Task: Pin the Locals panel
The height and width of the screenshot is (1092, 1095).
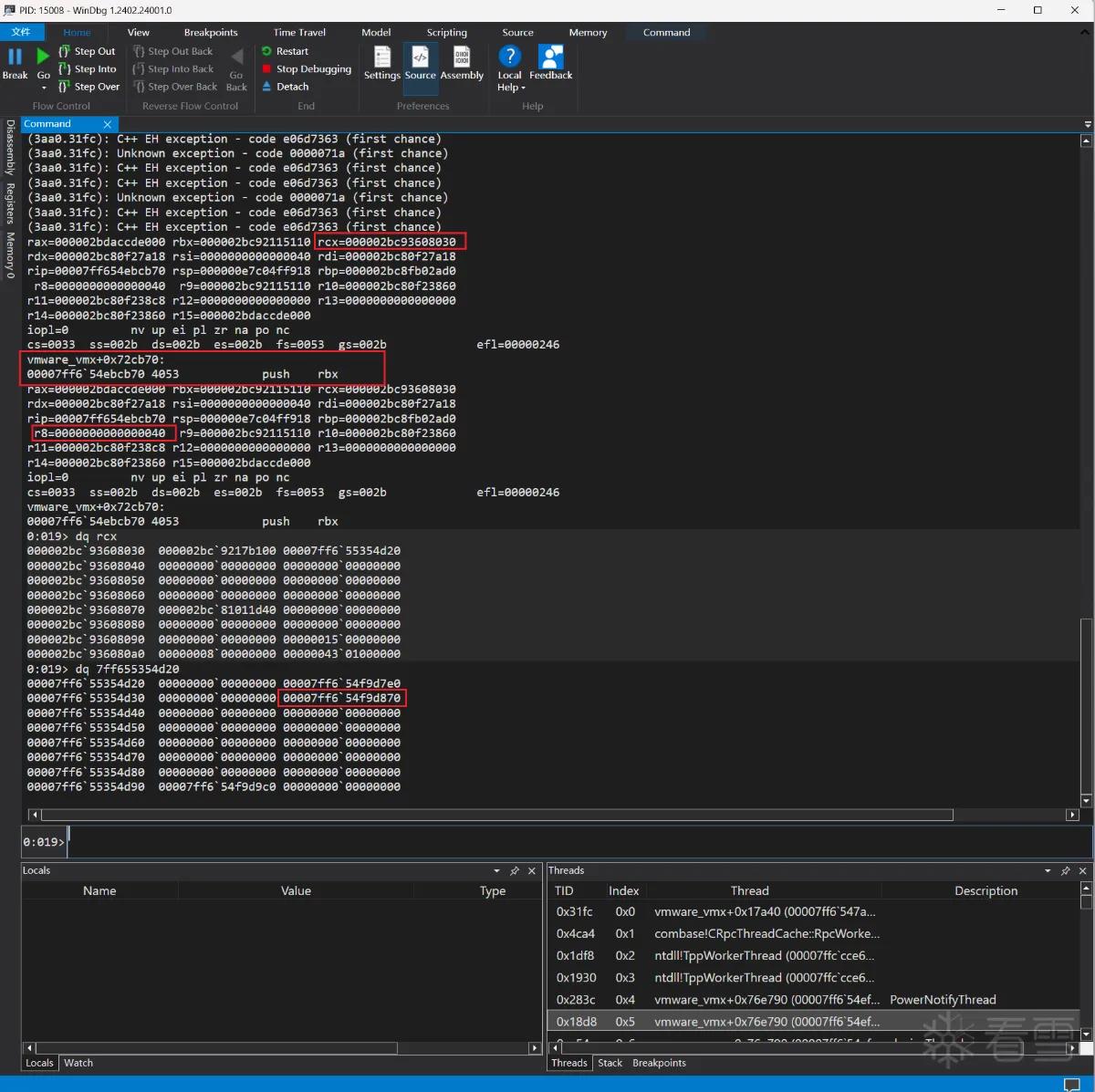Action: point(515,871)
